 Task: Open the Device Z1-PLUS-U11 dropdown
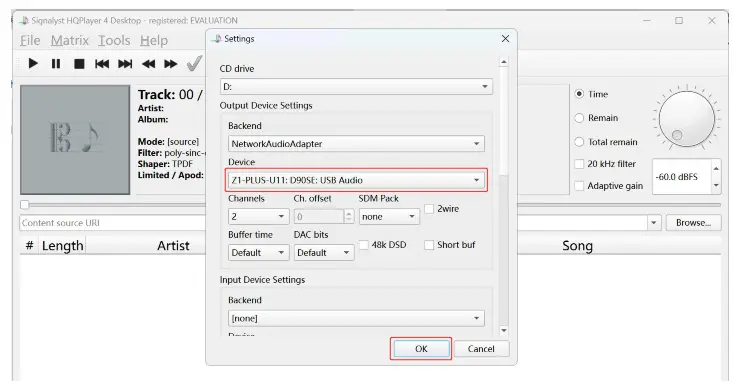[x=356, y=180]
